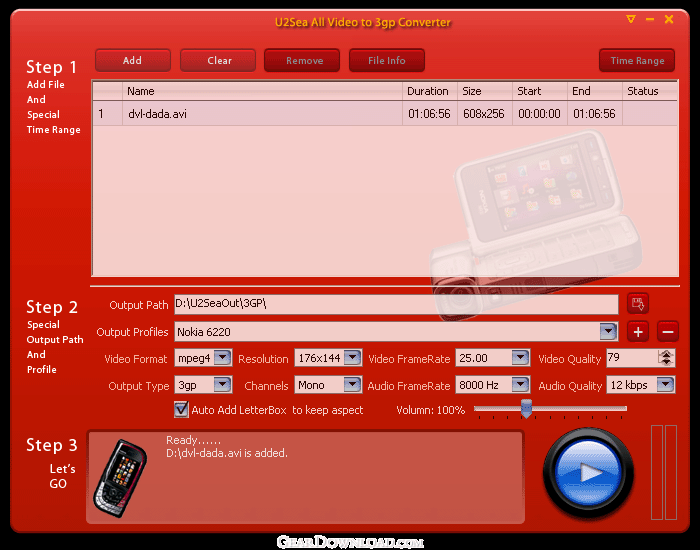Remove output profile with minus icon
Image resolution: width=700 pixels, height=550 pixels.
coord(668,332)
